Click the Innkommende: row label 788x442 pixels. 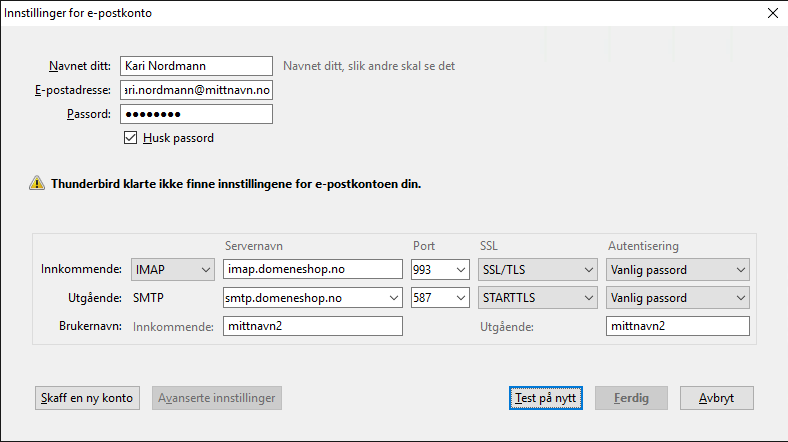[x=81, y=269]
